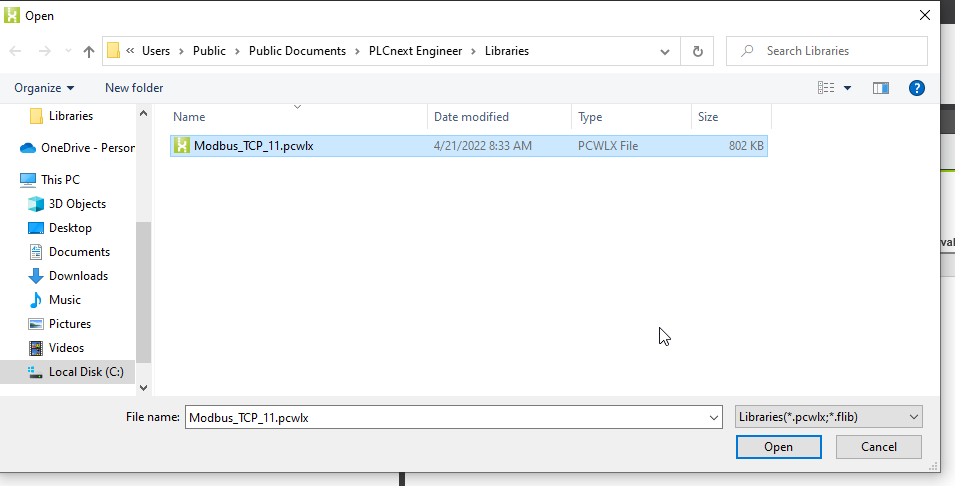The width and height of the screenshot is (955, 486).
Task: Click the Music note icon
Action: 36,300
